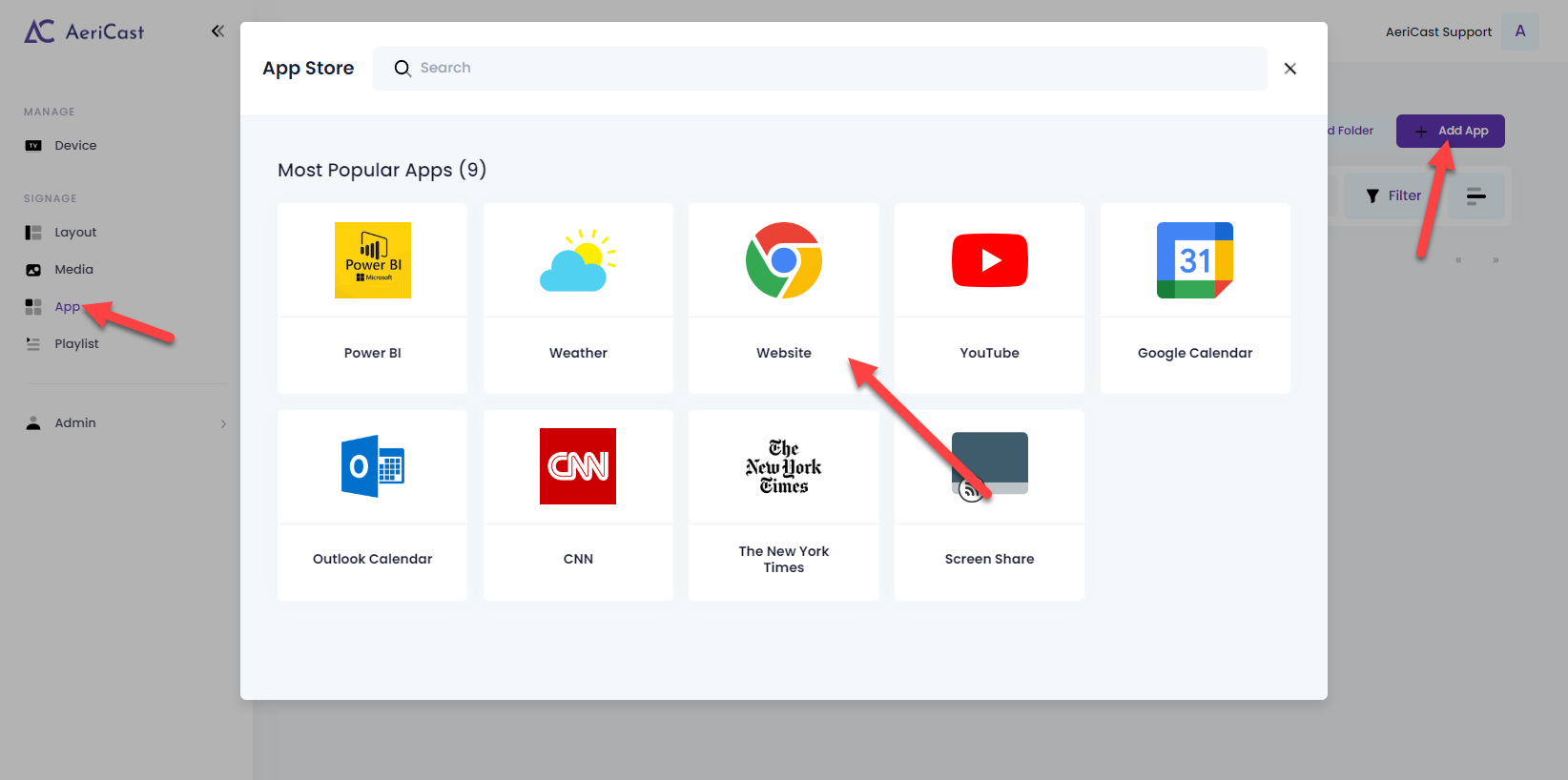The width and height of the screenshot is (1568, 780).
Task: Click the YouTube label
Action: tap(990, 353)
